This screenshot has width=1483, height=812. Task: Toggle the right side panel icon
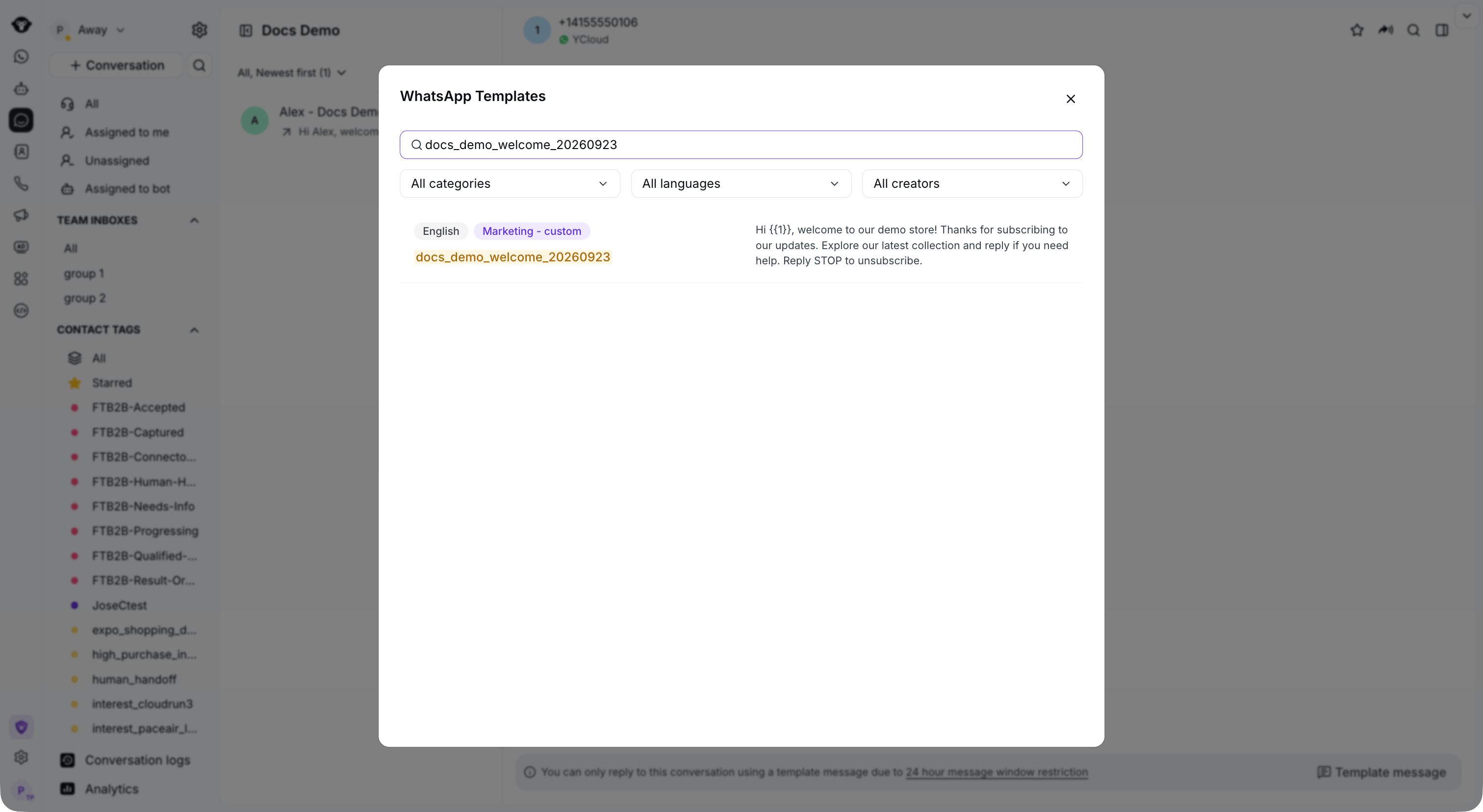(1441, 30)
